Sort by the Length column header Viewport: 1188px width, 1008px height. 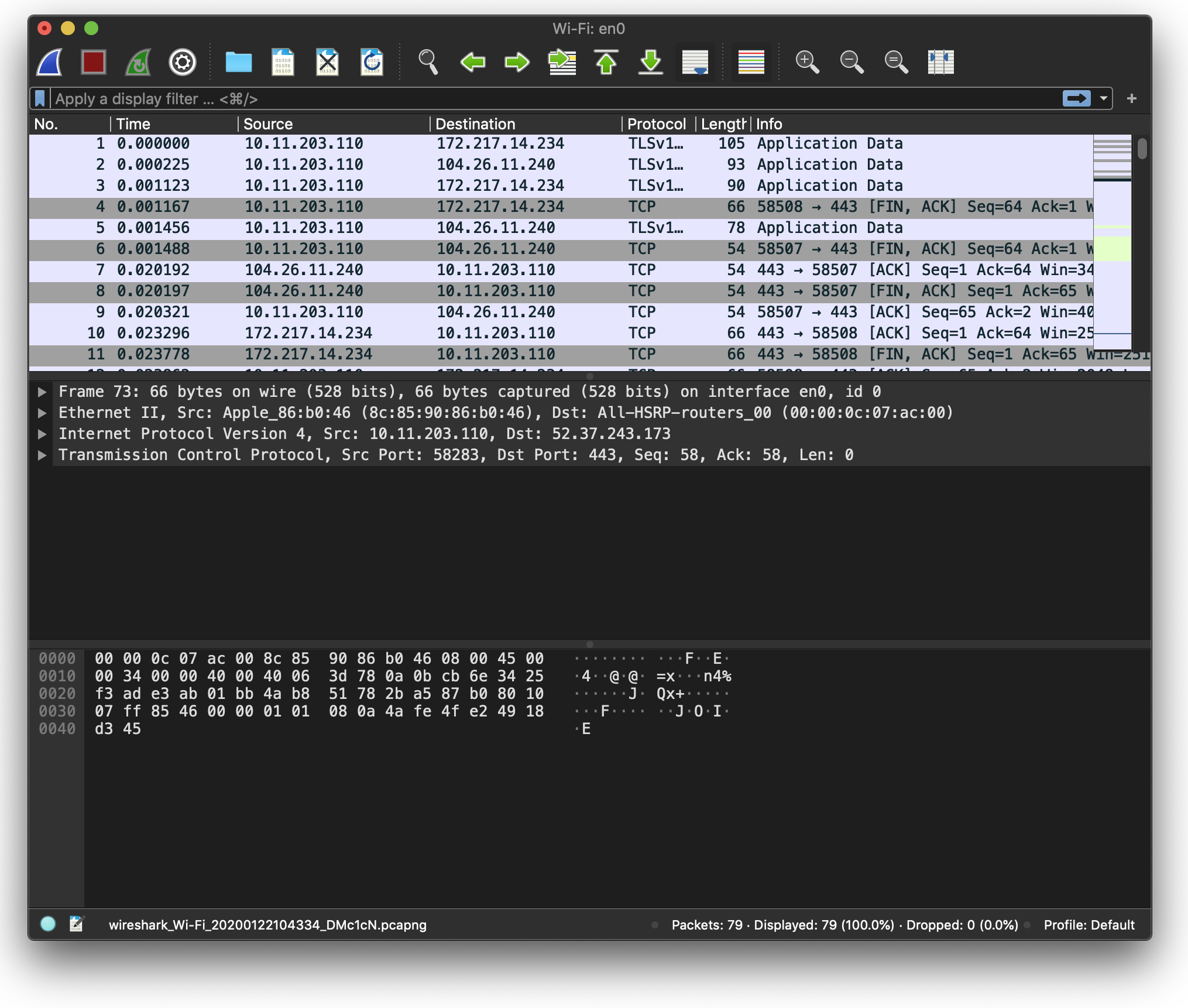click(x=723, y=124)
